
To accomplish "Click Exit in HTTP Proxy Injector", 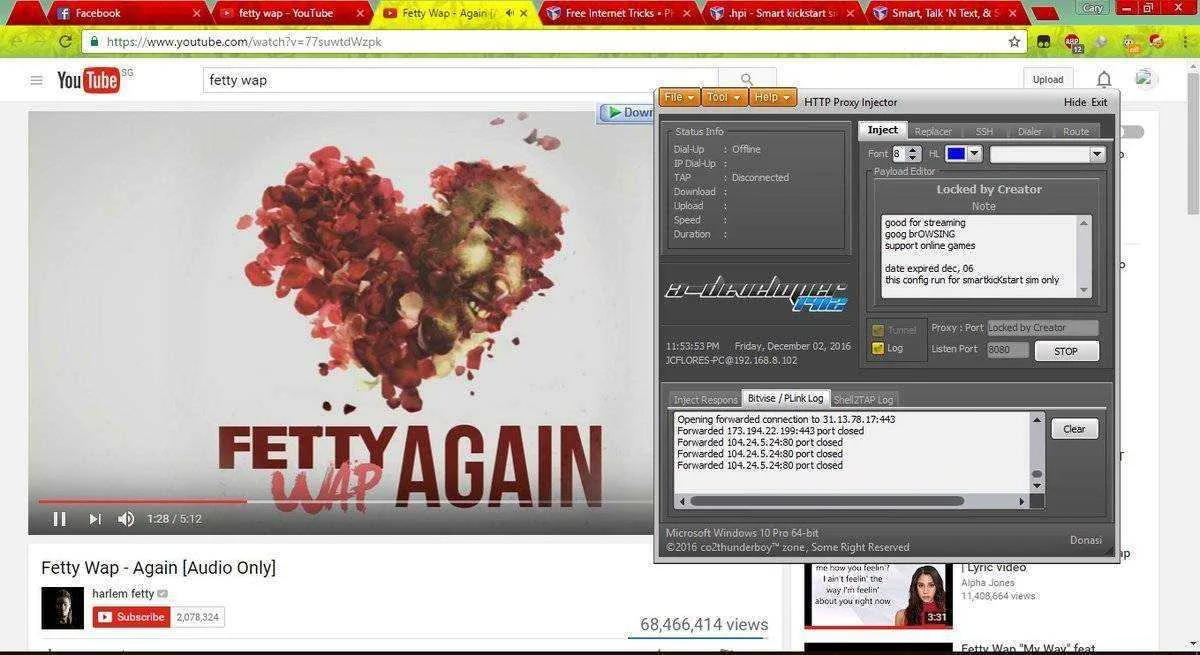I will (1099, 102).
